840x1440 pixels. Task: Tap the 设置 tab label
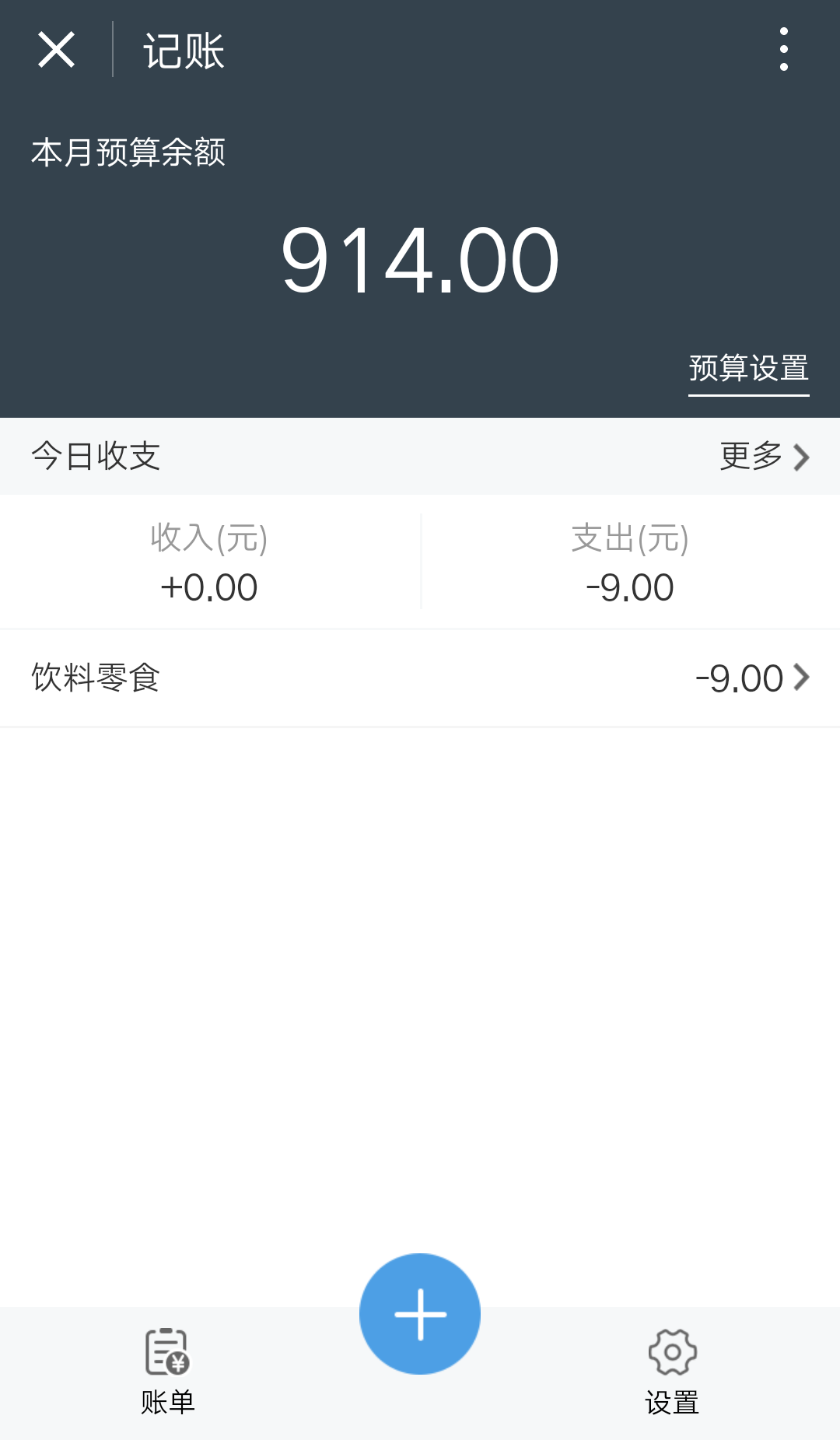[672, 1403]
